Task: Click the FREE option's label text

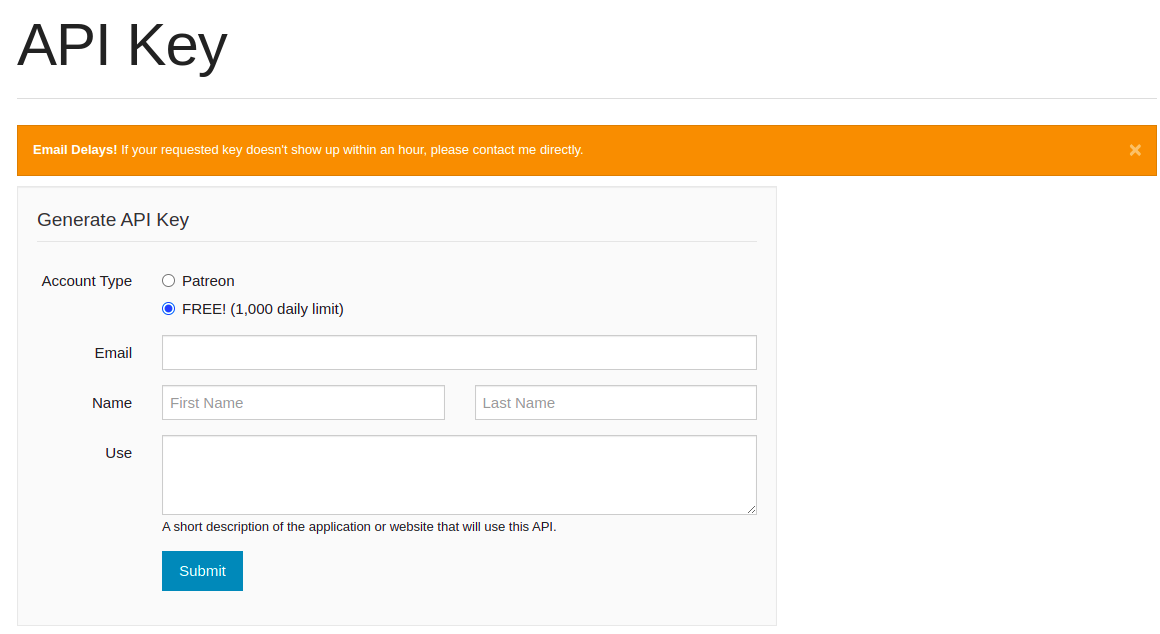Action: pyautogui.click(x=262, y=309)
